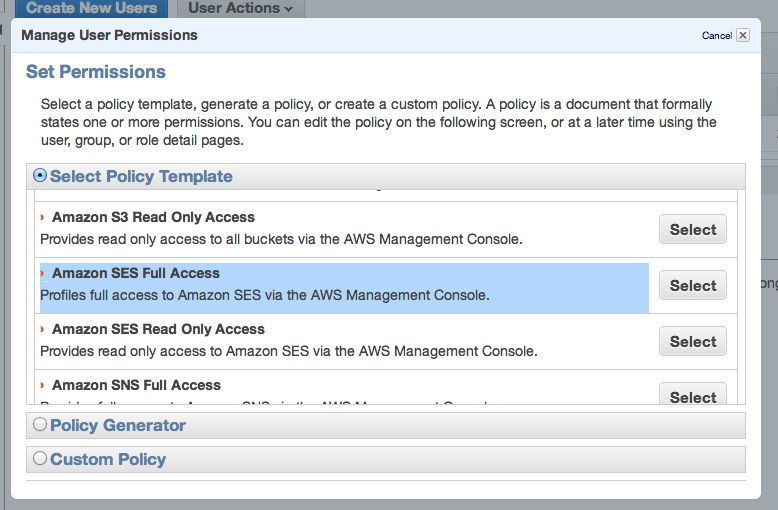Select the Amazon SNS Full Access policy
This screenshot has height=510, width=778.
point(693,394)
